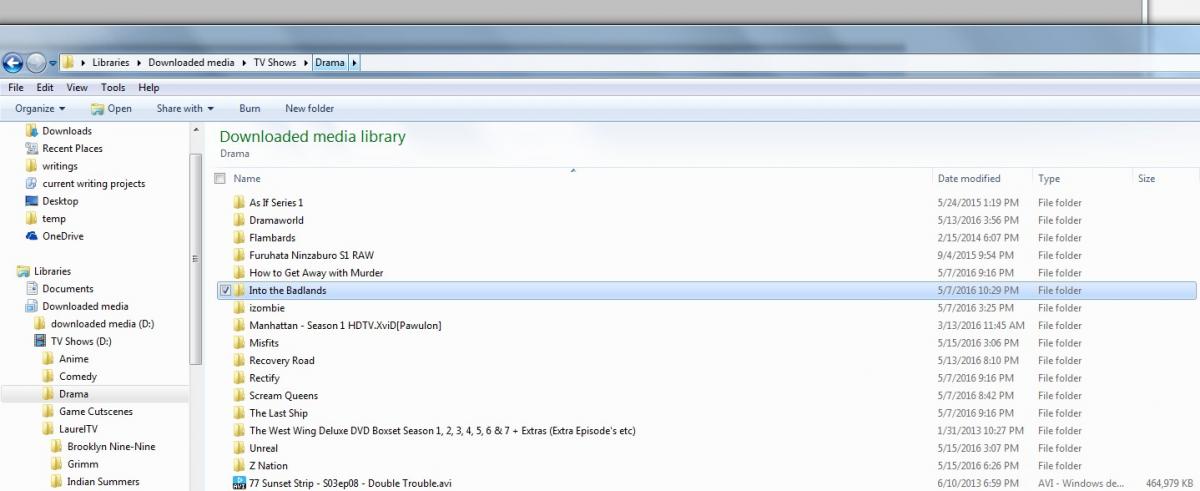Screen dimensions: 1200x491
Task: Select Documents library in navigation tree
Action: pos(67,289)
